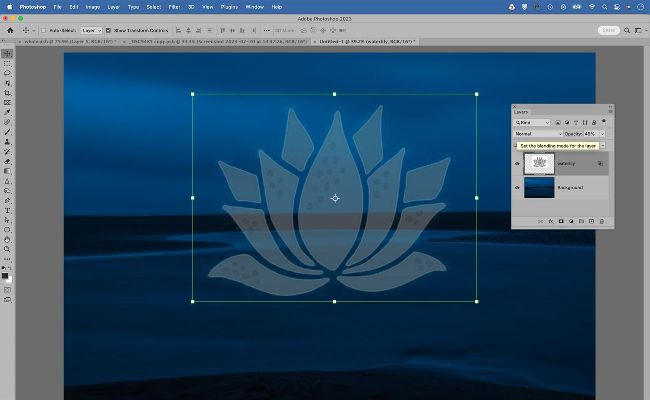Click the Home icon in options bar
650x400 pixels.
(8, 31)
